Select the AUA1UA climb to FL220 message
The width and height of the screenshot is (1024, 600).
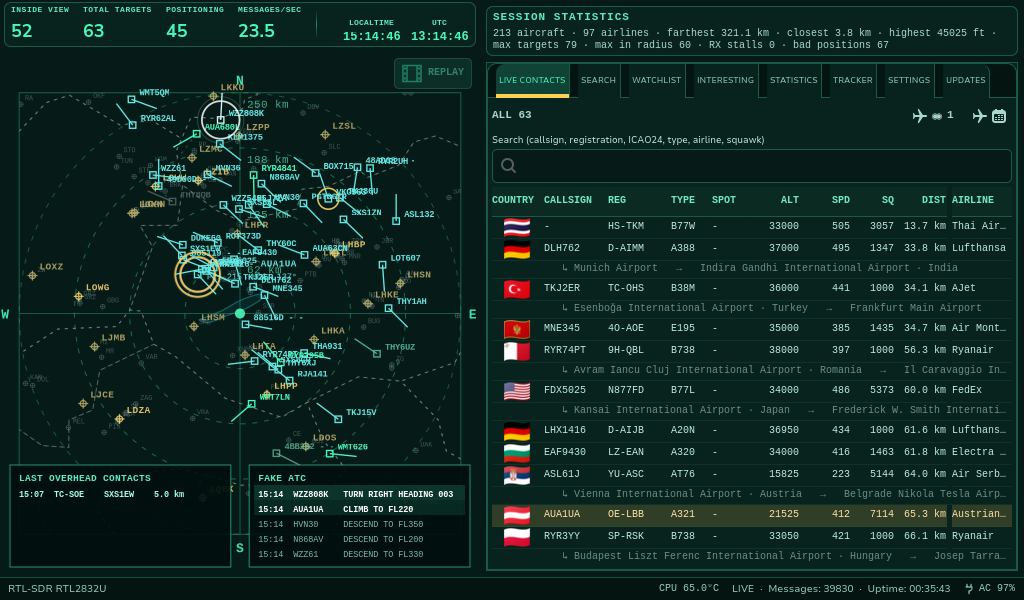click(x=359, y=509)
